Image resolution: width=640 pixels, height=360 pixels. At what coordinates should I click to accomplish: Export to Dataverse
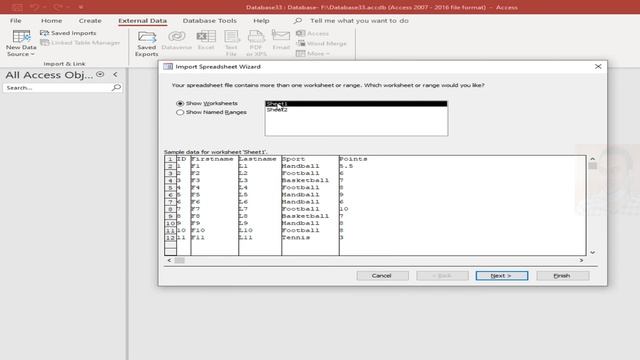(x=176, y=40)
